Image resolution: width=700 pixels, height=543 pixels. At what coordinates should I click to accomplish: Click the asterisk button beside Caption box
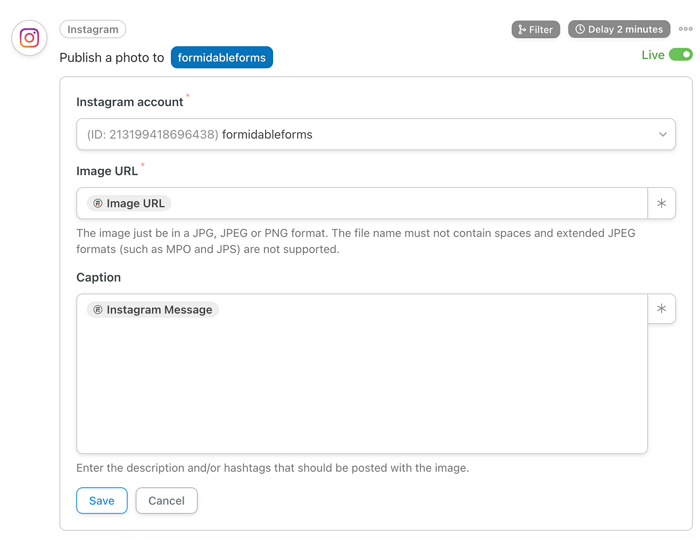coord(661,309)
